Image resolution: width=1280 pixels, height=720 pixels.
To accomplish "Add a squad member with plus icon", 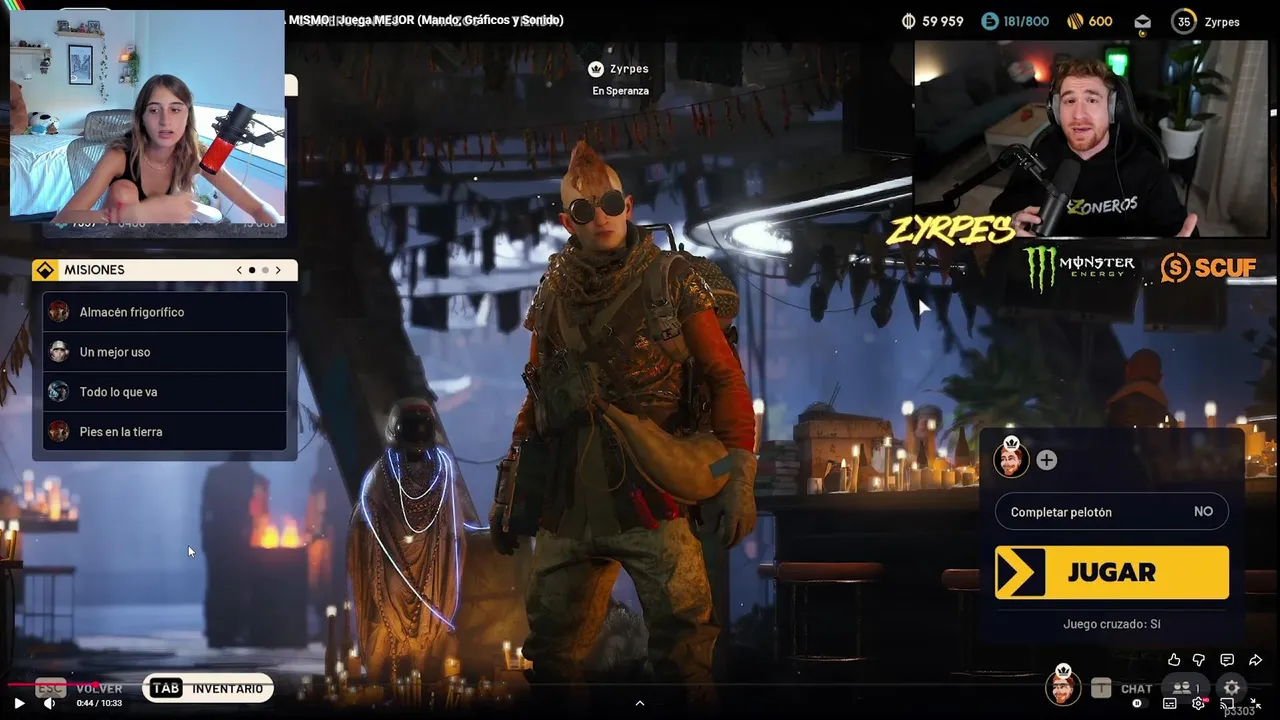I will point(1046,460).
